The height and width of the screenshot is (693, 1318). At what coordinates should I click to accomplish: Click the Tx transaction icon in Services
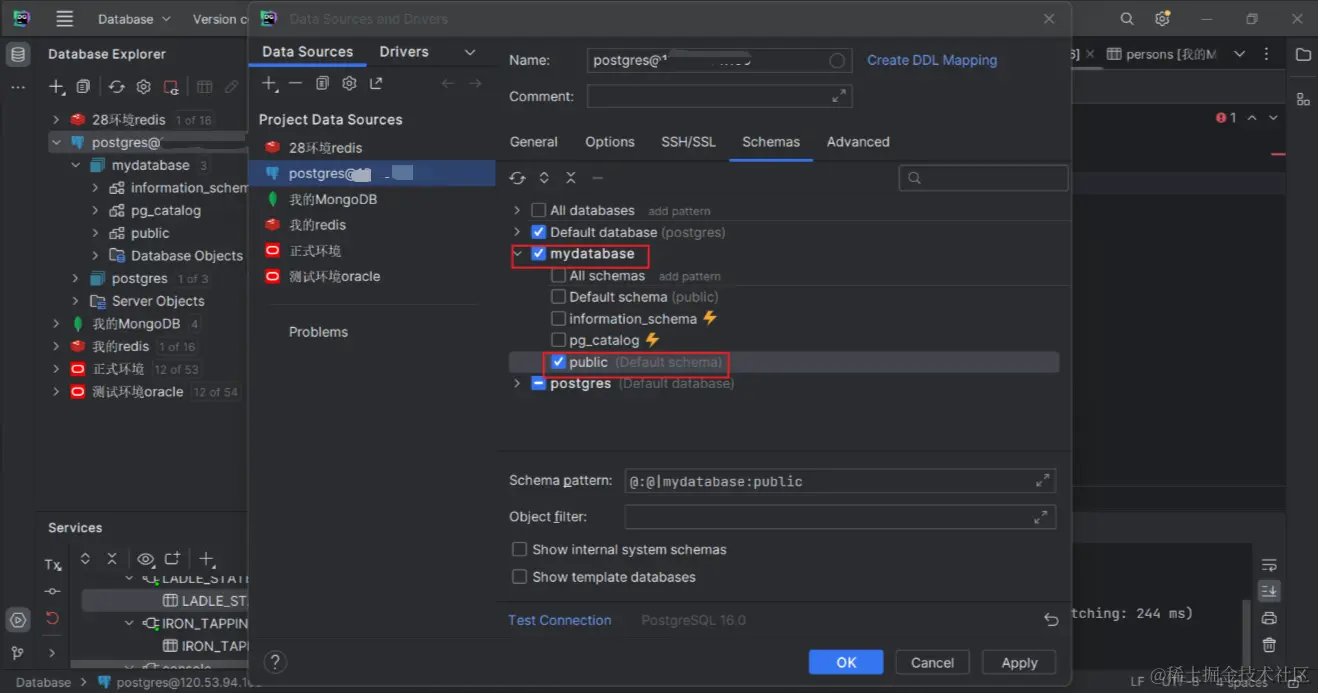click(x=53, y=565)
